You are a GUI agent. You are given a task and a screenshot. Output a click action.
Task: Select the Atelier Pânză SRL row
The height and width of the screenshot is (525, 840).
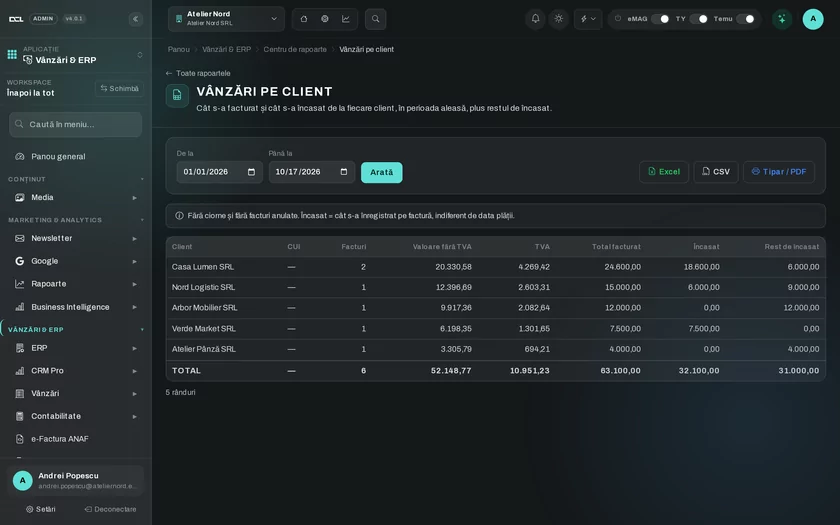click(496, 349)
